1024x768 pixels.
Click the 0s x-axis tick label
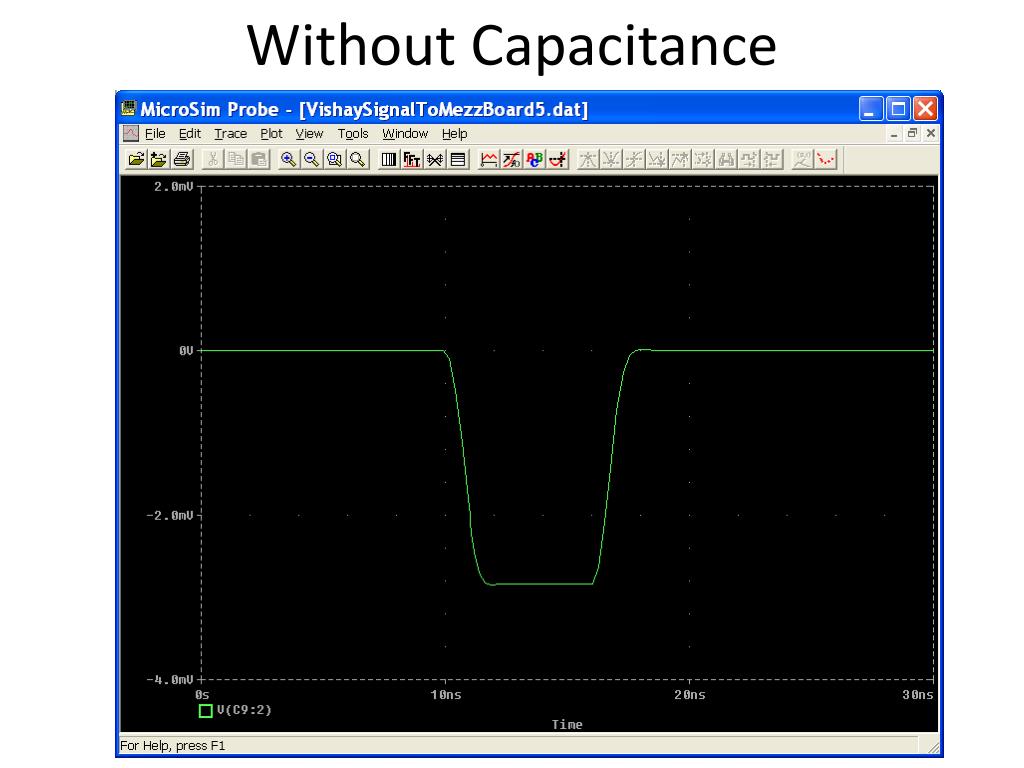pos(202,695)
